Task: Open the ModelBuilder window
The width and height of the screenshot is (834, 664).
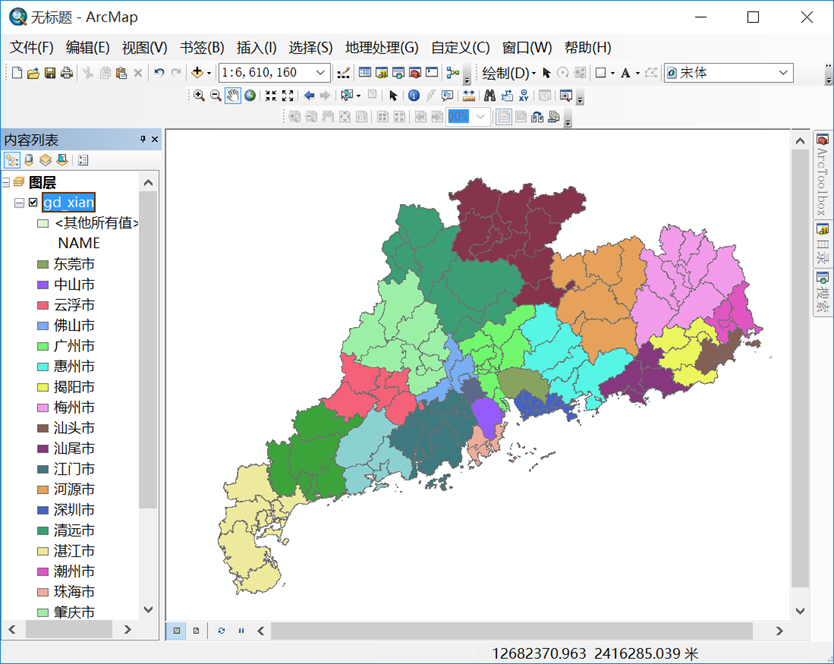Action: coord(453,73)
